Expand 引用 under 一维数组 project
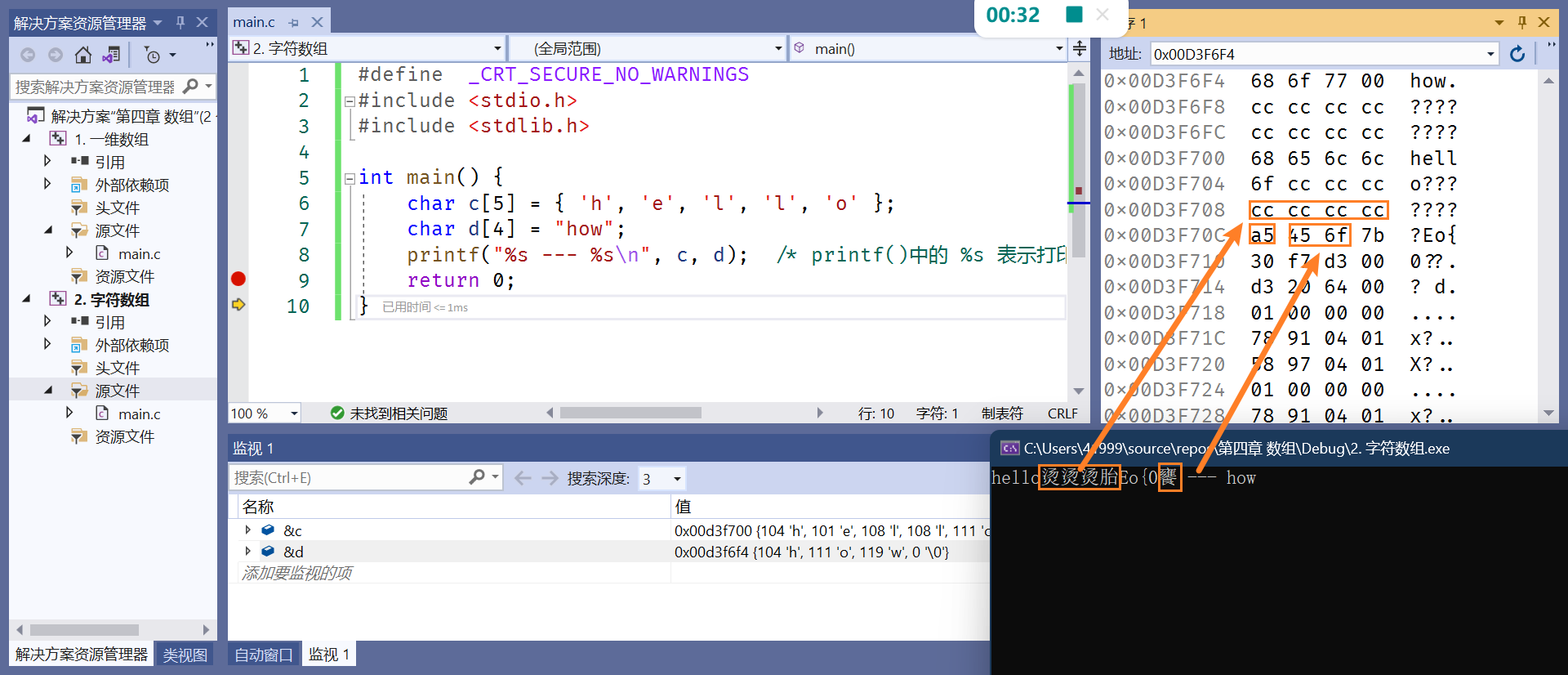This screenshot has width=1568, height=675. (x=47, y=161)
